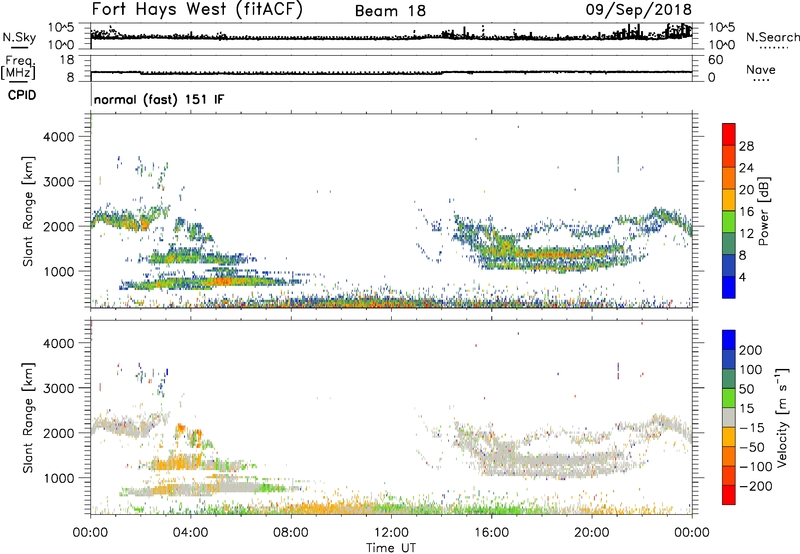The image size is (800, 554).
Task: Click the "08:00" time tick label
Action: pos(291,533)
